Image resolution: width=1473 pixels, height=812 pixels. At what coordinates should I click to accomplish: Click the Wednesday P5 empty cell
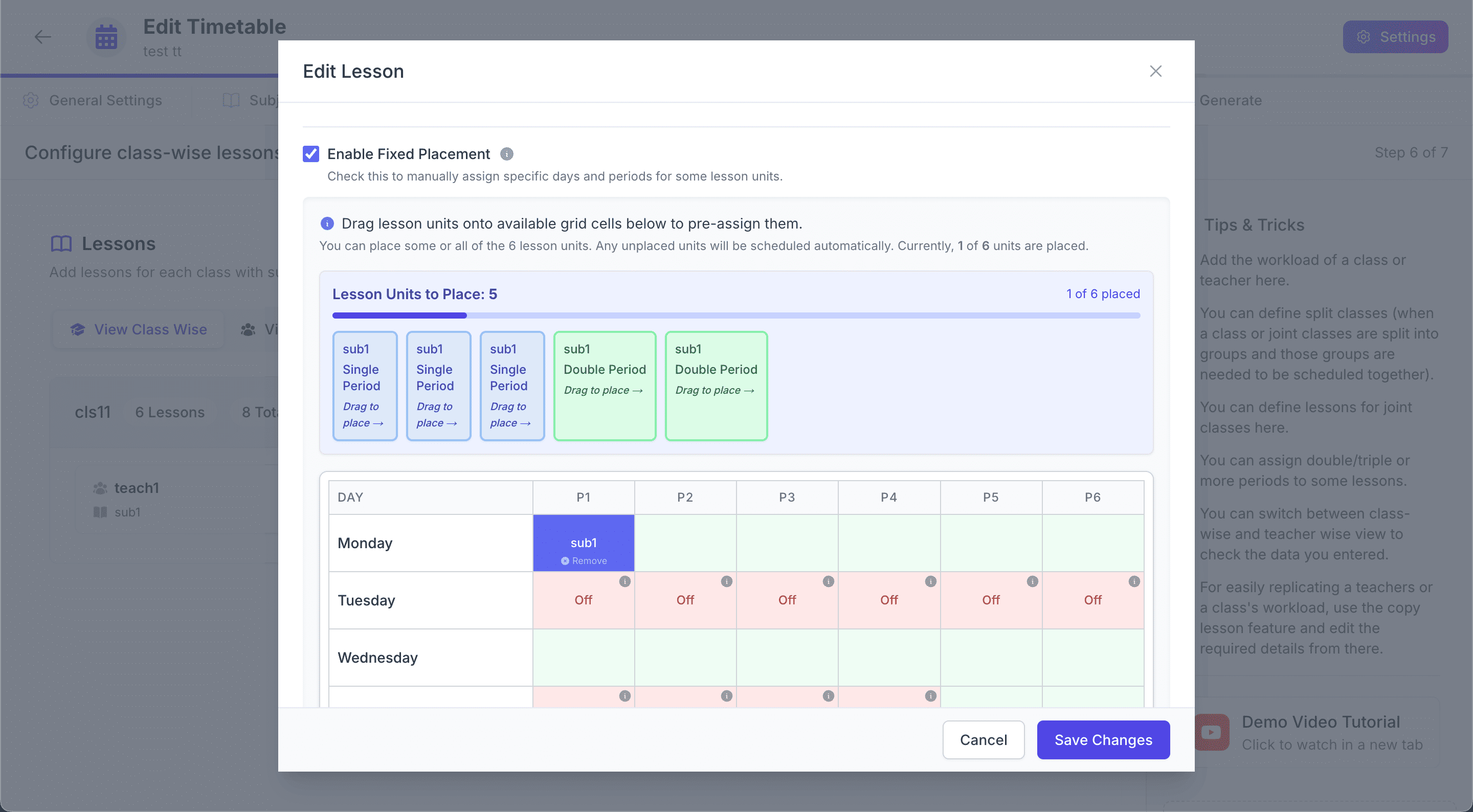(x=991, y=658)
